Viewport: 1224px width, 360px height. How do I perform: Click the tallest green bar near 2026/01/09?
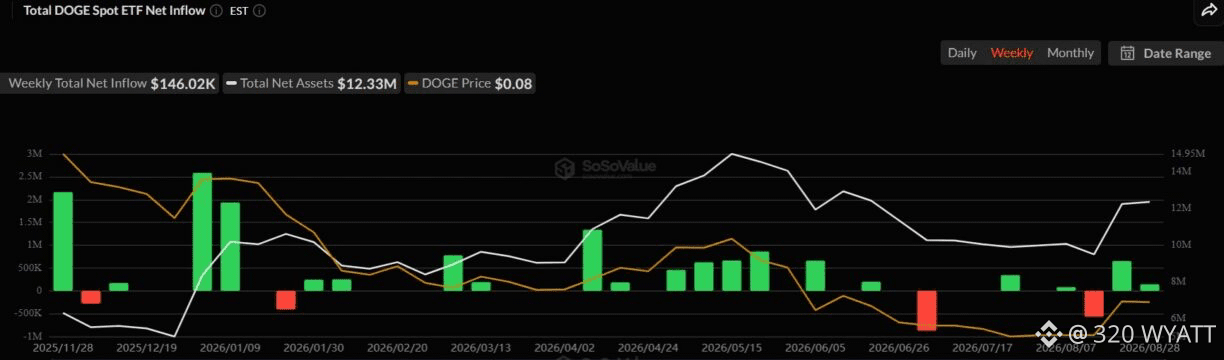point(202,232)
